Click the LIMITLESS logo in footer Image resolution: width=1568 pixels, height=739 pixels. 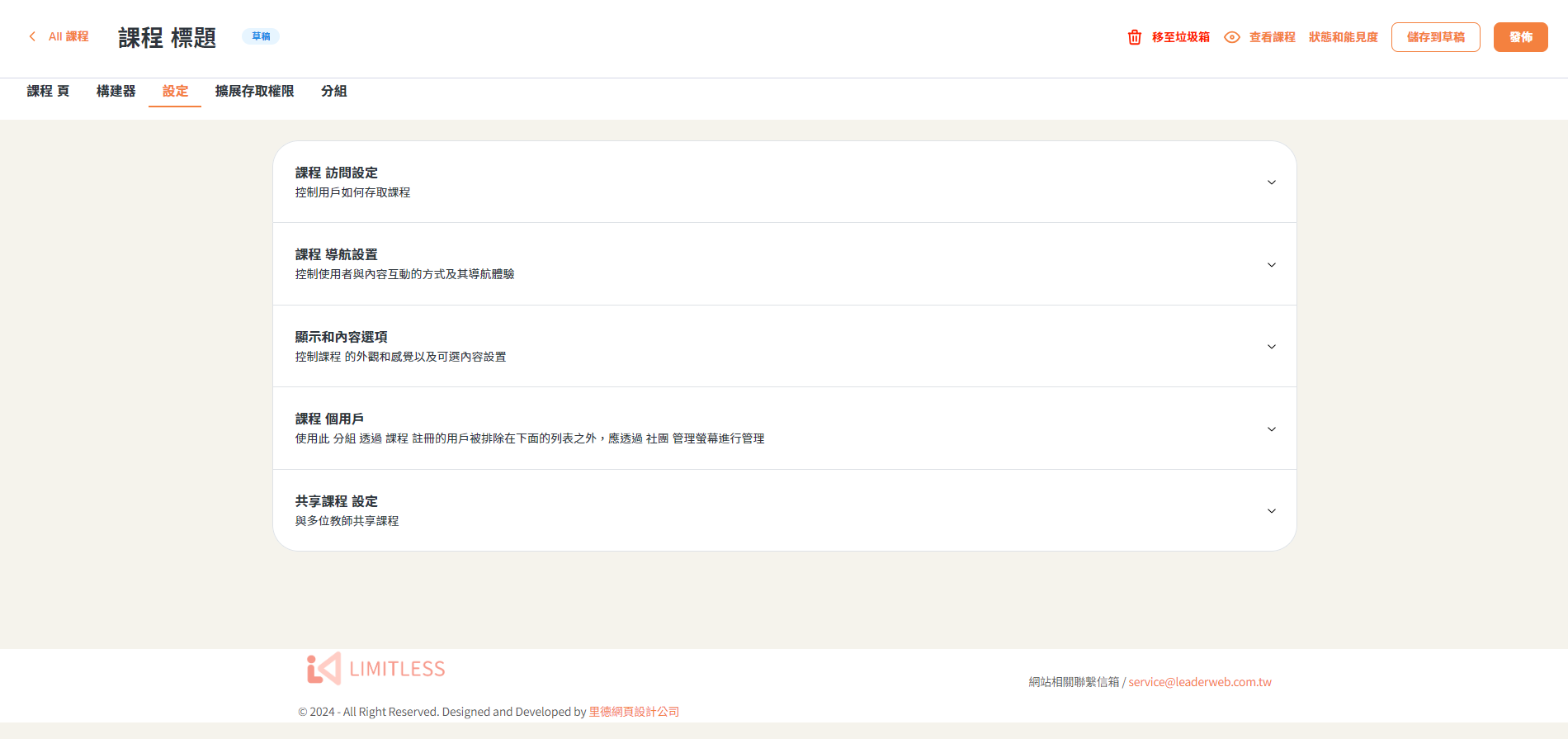pos(376,669)
